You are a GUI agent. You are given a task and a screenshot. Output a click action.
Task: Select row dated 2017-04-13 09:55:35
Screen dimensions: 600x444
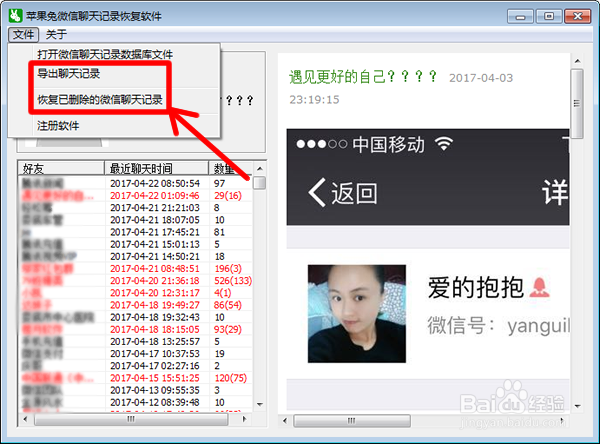(x=135, y=390)
